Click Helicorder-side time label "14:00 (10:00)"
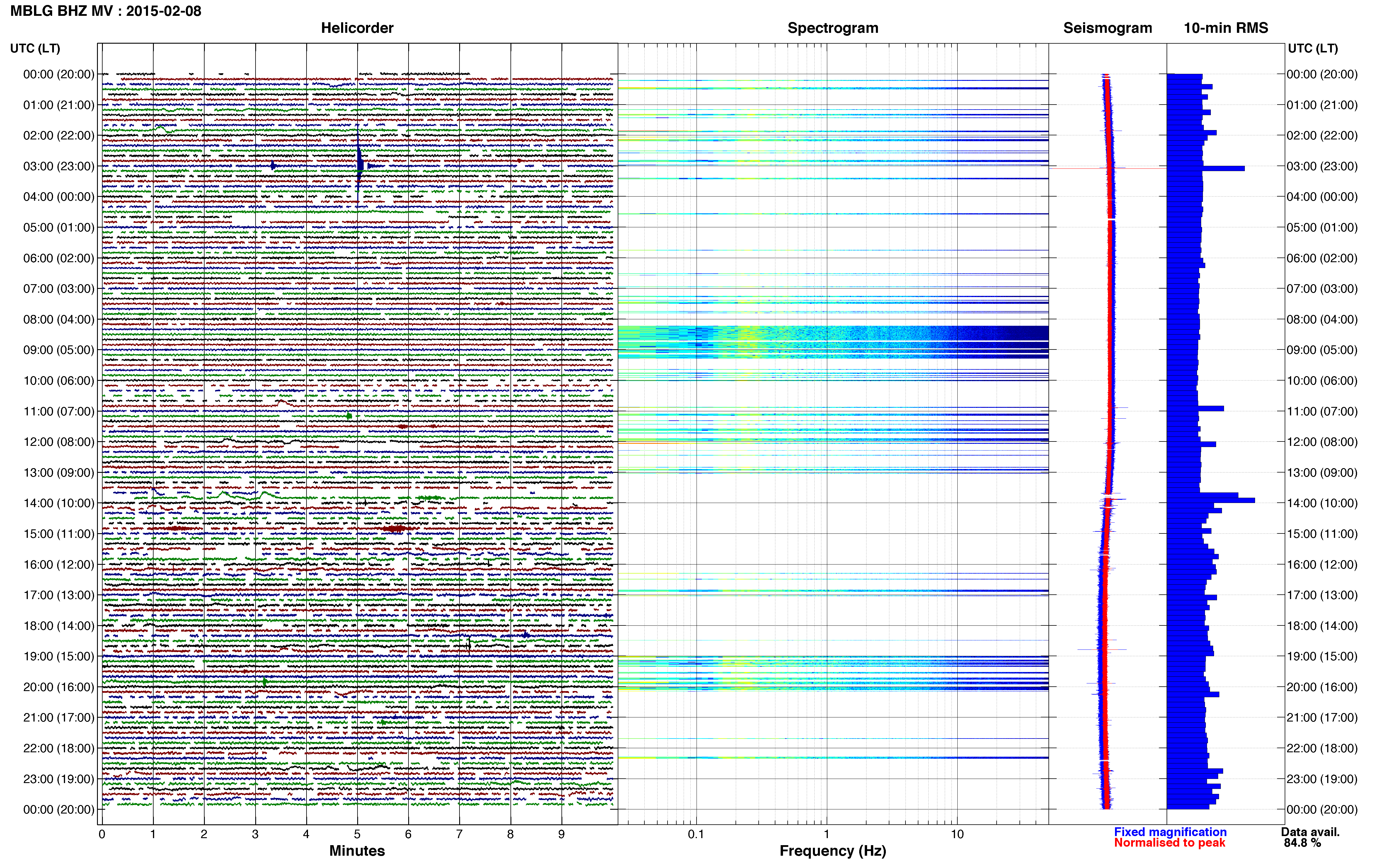This screenshot has height=868, width=1389. pyautogui.click(x=59, y=504)
